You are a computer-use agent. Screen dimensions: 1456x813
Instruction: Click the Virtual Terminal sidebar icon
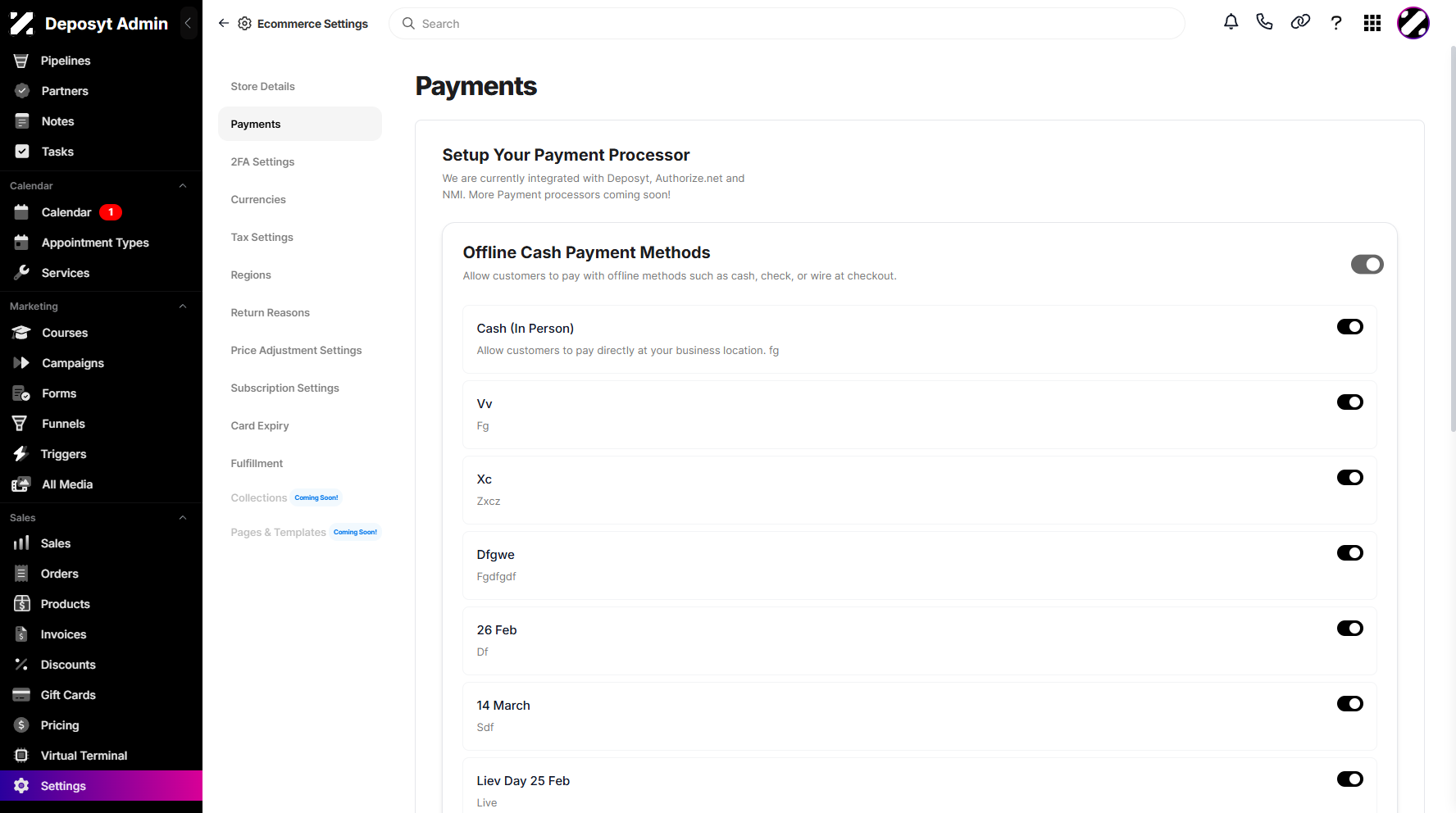coord(21,756)
